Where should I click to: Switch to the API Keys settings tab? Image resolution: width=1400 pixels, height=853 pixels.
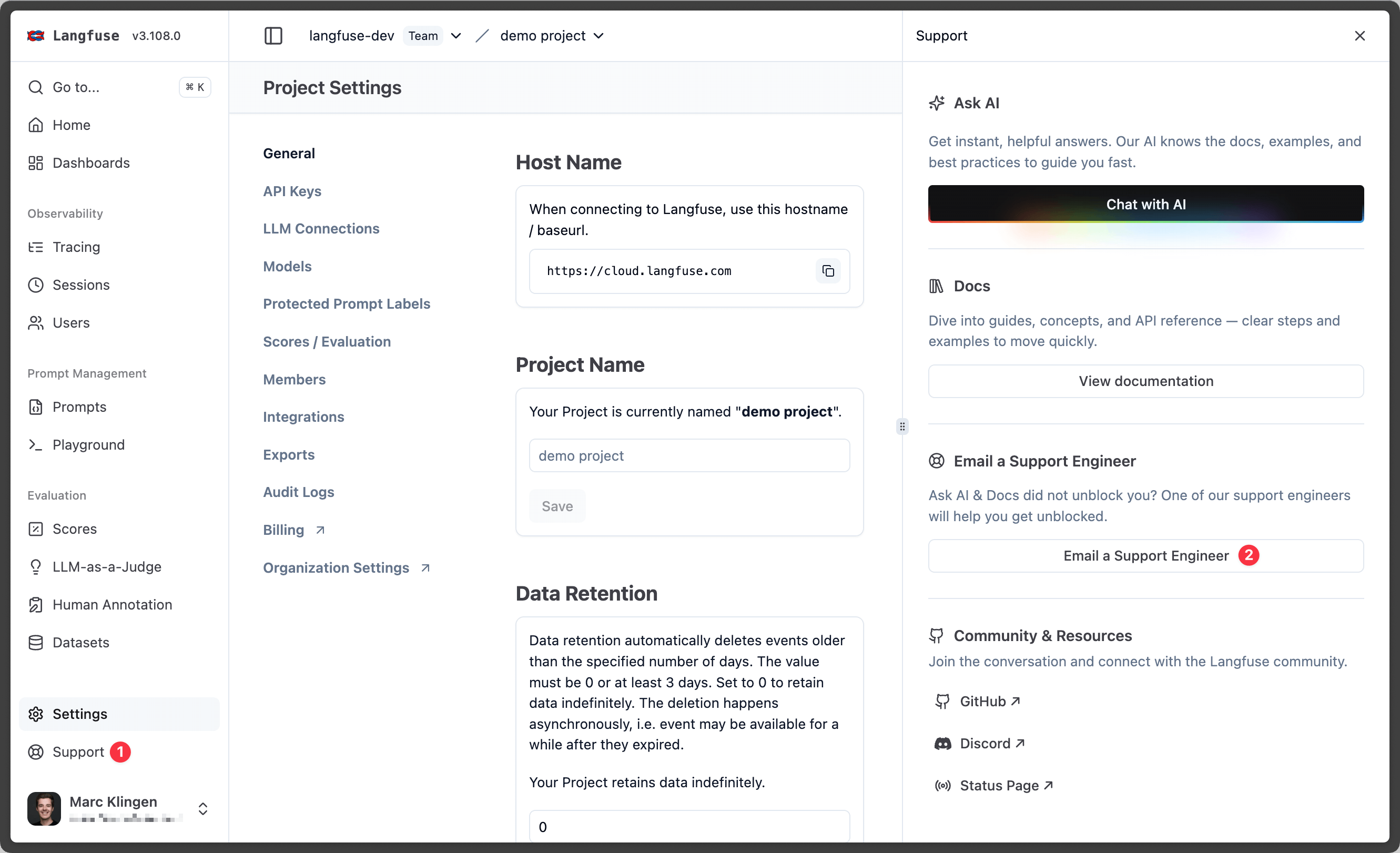(291, 191)
